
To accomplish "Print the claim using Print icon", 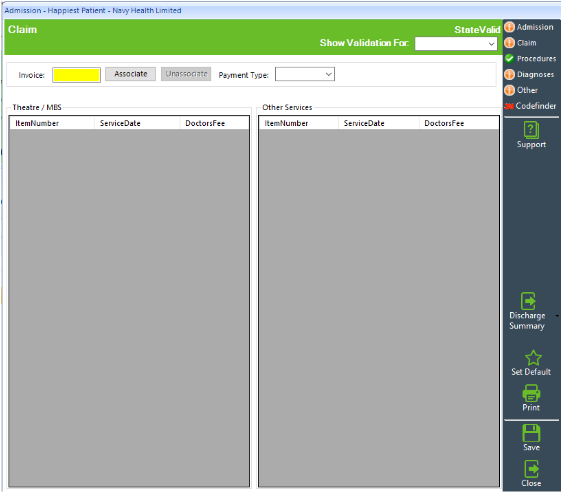I will (x=531, y=393).
